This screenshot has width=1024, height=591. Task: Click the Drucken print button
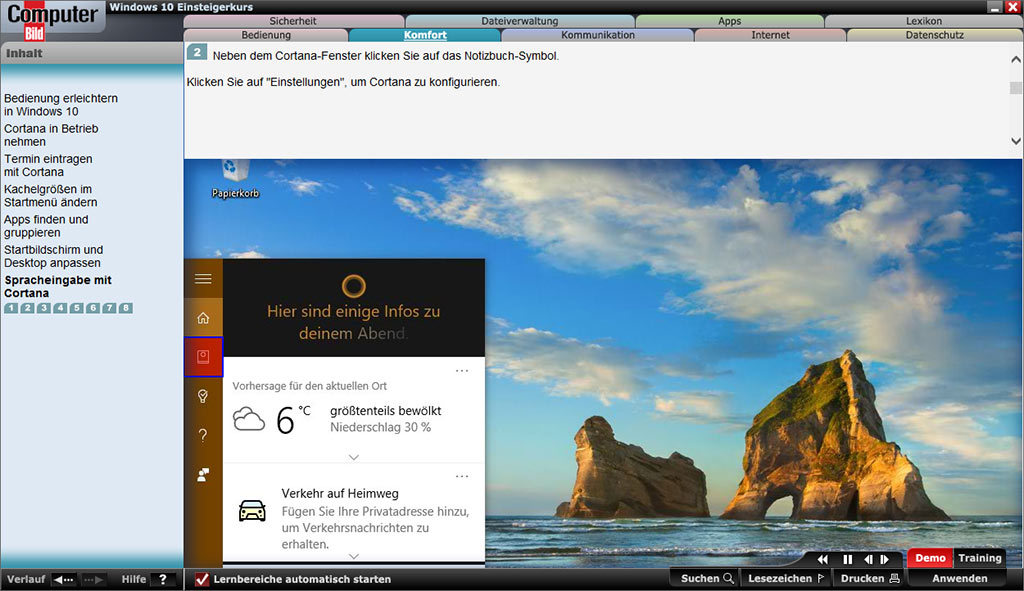(x=870, y=579)
